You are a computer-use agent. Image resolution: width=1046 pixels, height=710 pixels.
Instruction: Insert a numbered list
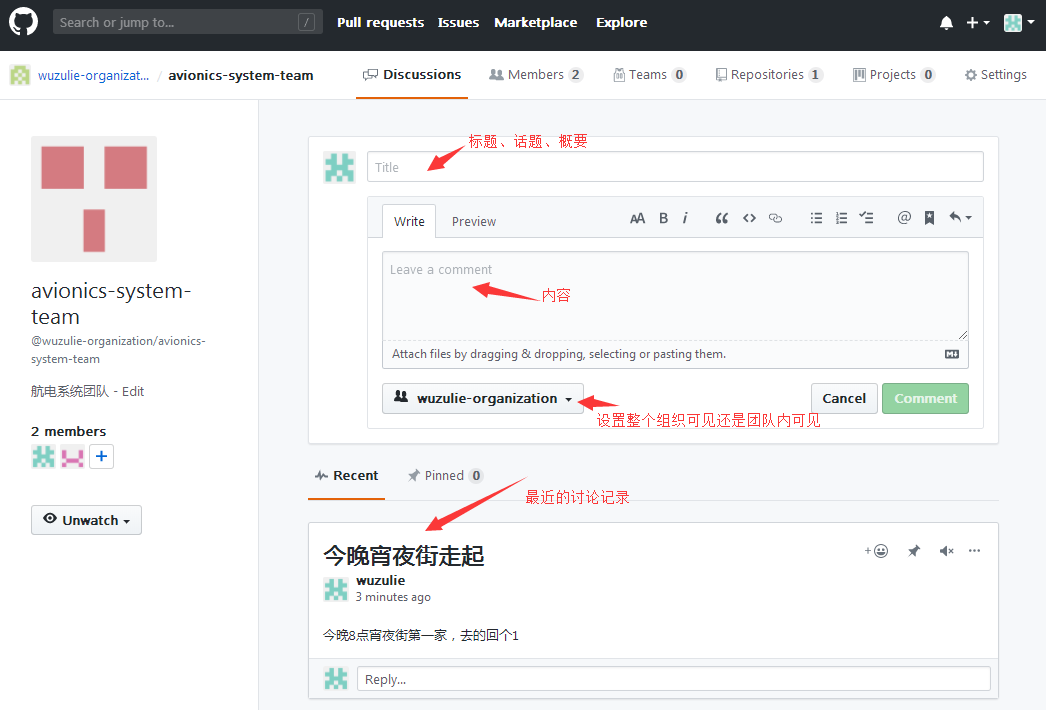(841, 218)
